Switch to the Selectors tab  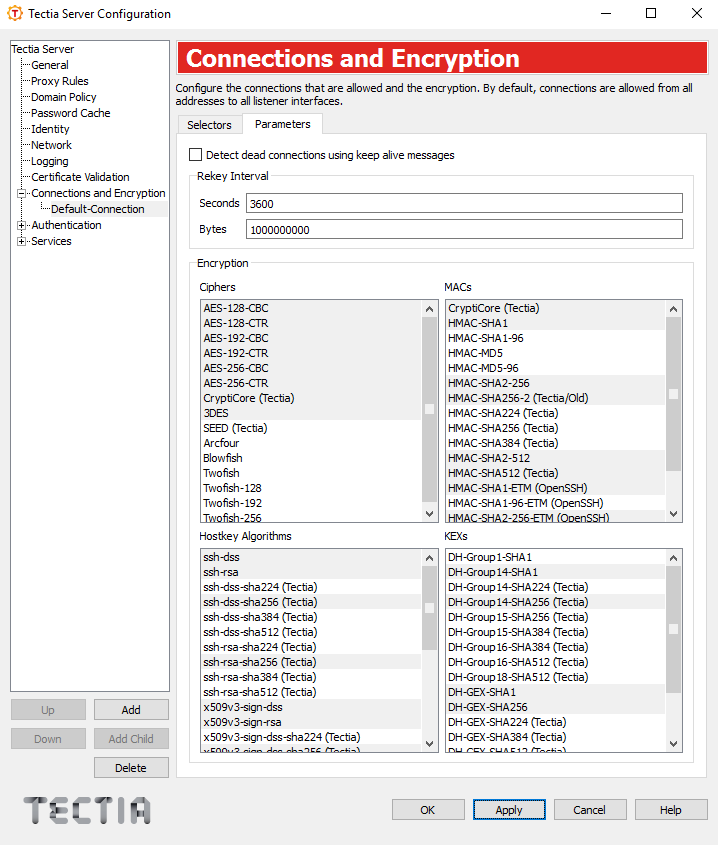click(x=209, y=125)
